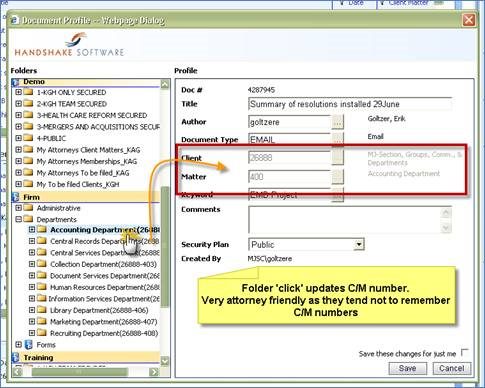Image resolution: width=485 pixels, height=388 pixels.
Task: Open the Document Type lookup ellipsis button
Action: (337, 138)
